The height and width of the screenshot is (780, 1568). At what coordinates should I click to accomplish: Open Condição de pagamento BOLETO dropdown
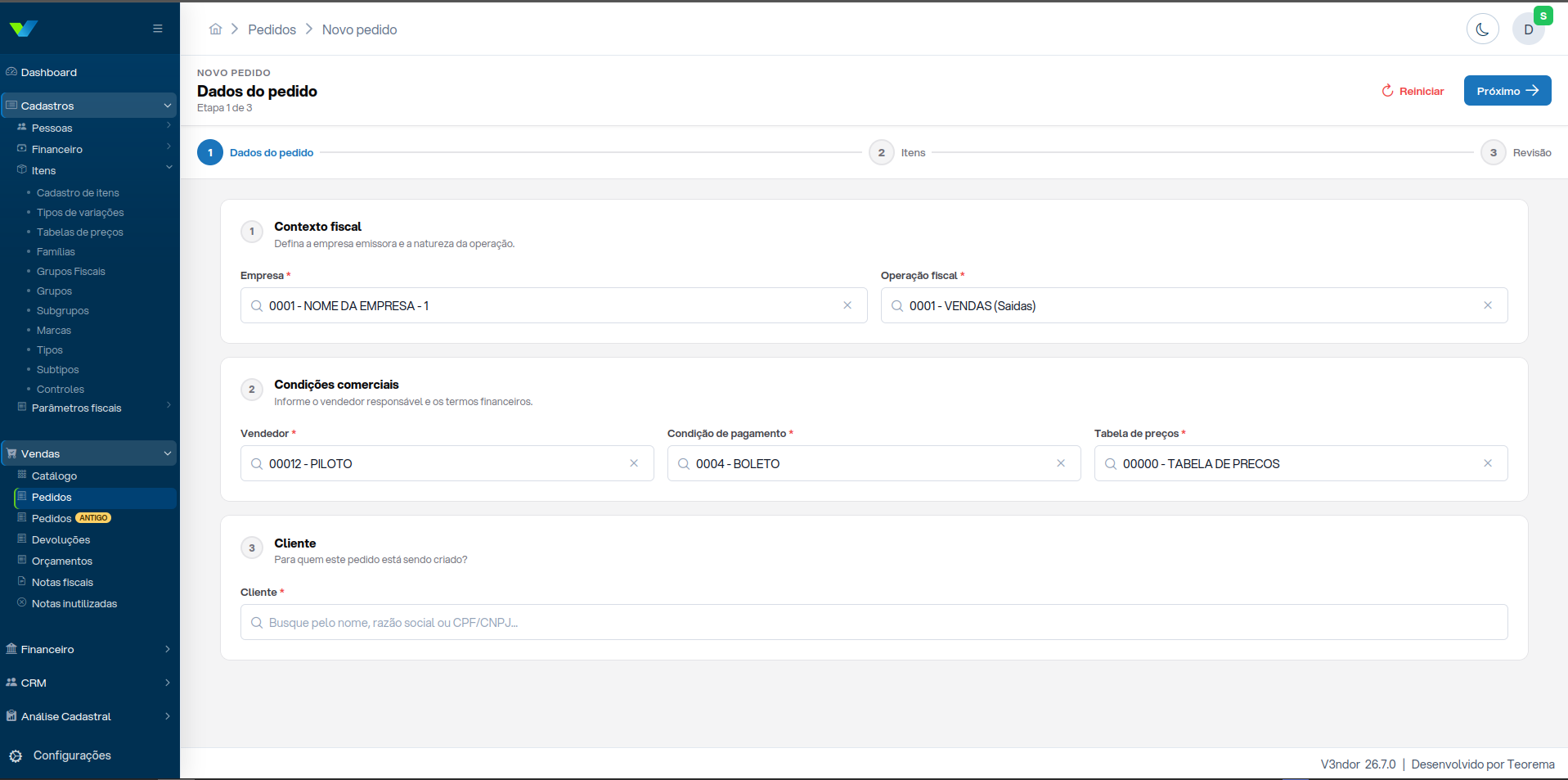(x=874, y=463)
